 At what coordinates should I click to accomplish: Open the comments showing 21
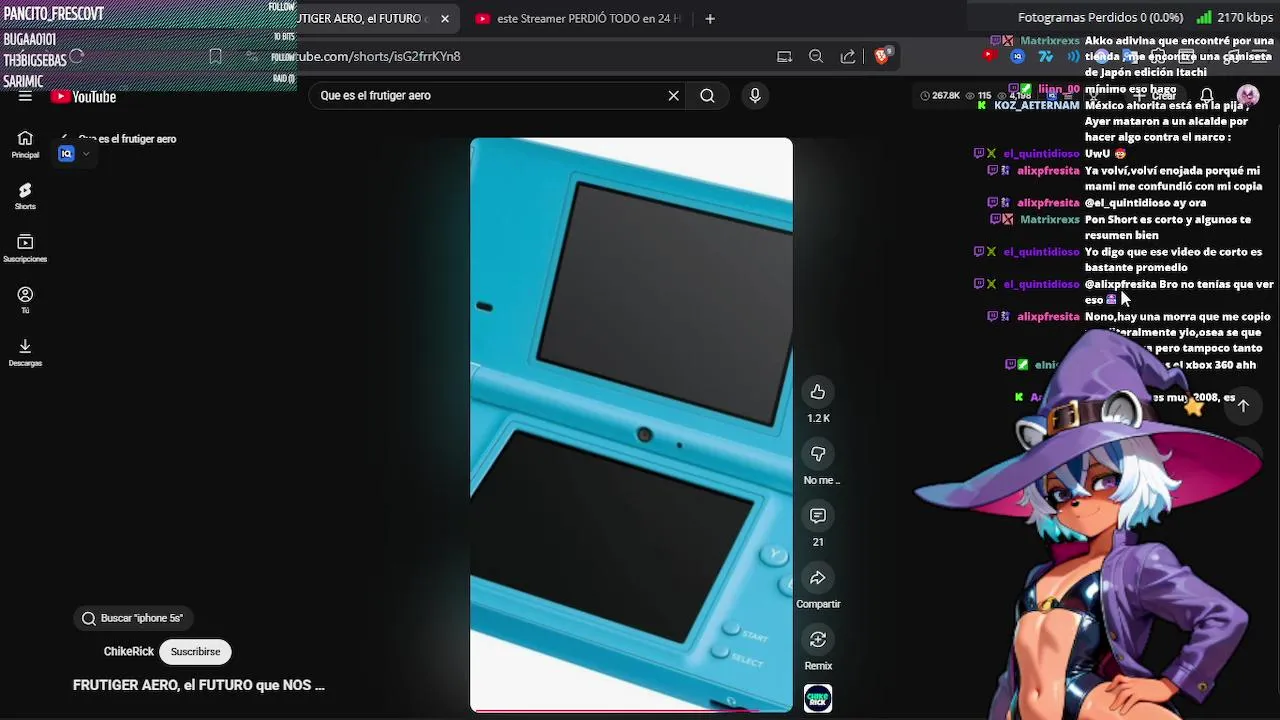(x=818, y=516)
